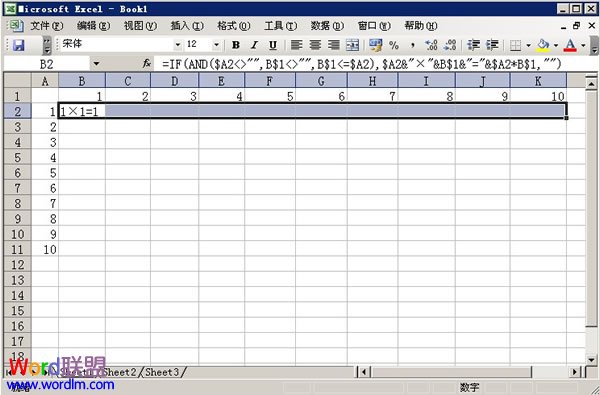Screen dimensions: 600x395
Task: Click the Excel icon in title bar
Action: pyautogui.click(x=10, y=8)
